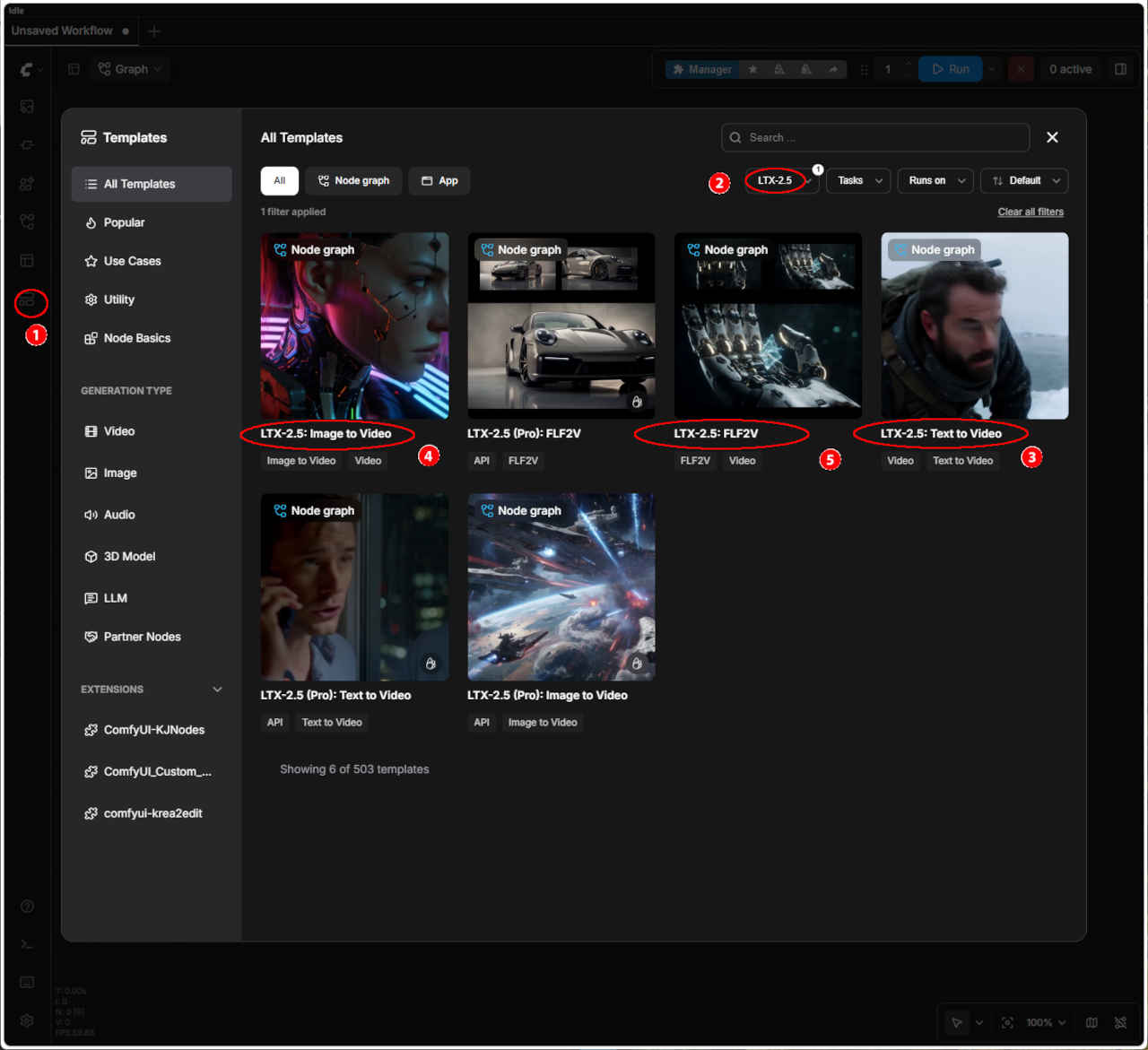
Task: Open the Run options dropdown arrow
Action: coord(992,69)
